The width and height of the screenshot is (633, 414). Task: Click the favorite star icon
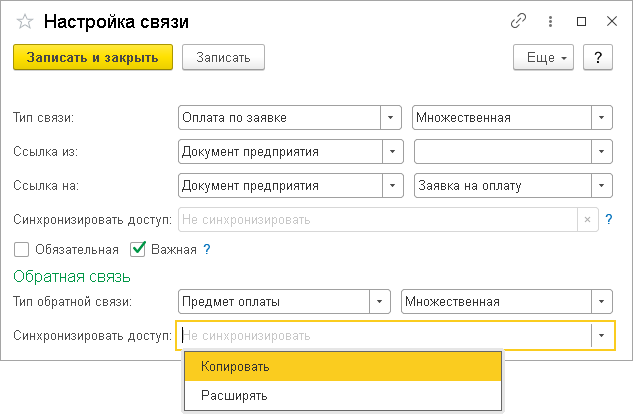click(x=25, y=21)
